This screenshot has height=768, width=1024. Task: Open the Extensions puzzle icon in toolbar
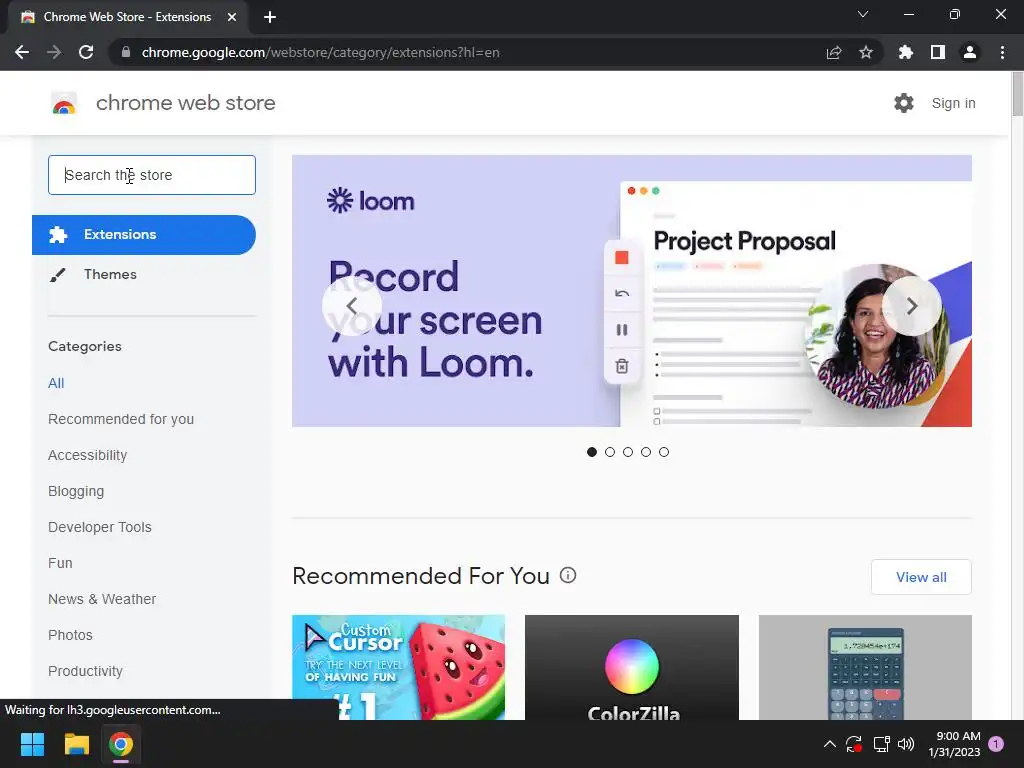point(906,52)
